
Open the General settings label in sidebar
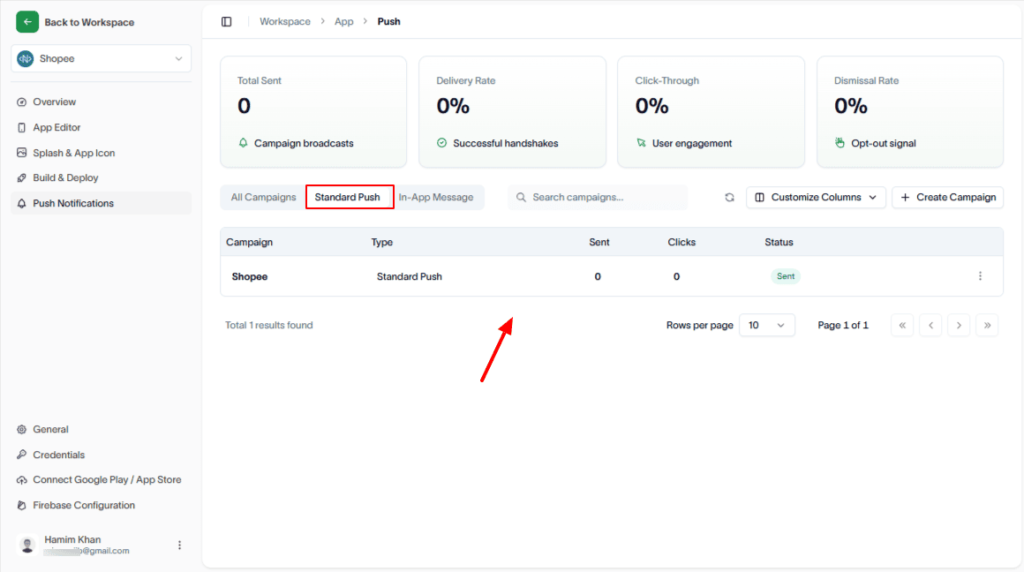click(x=50, y=430)
